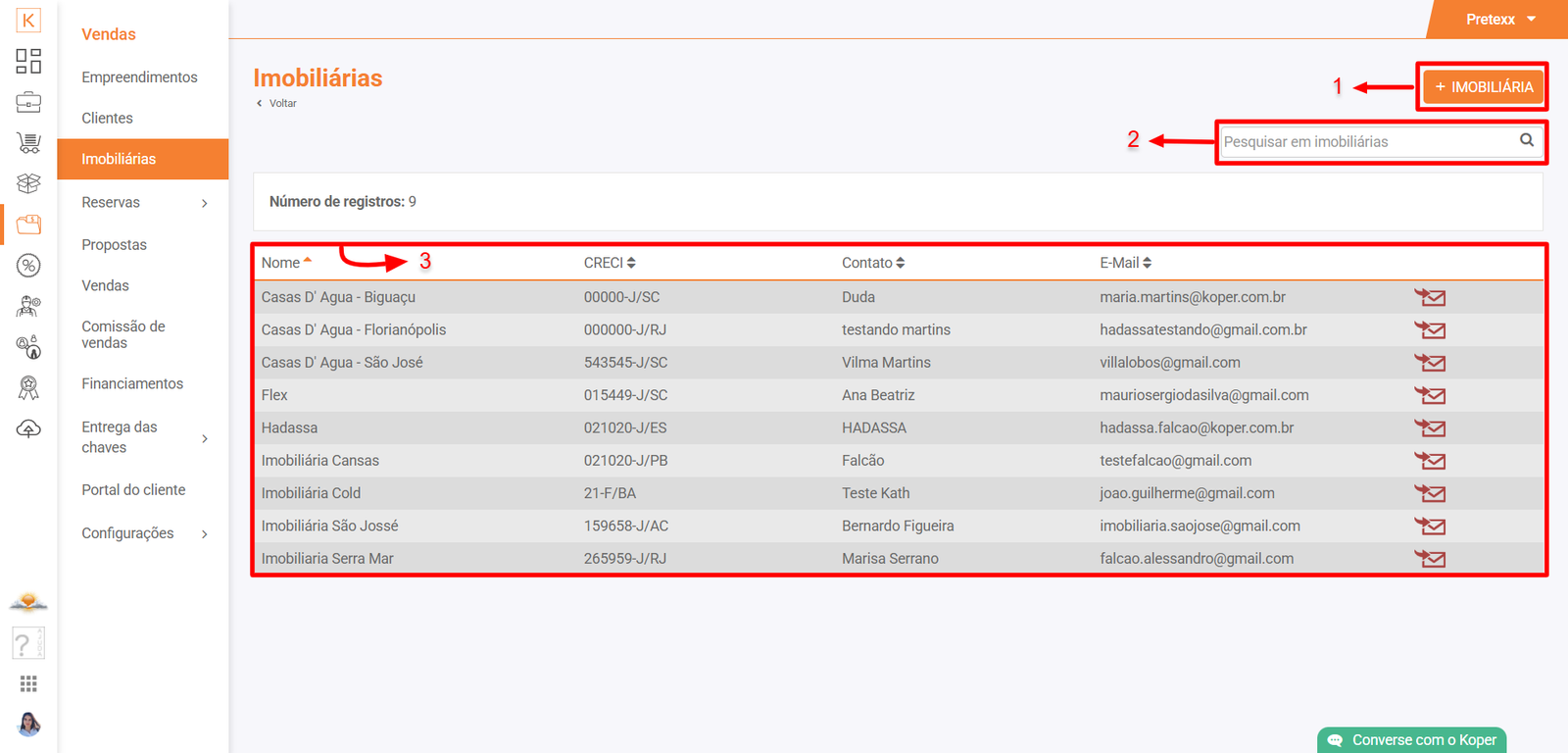The width and height of the screenshot is (1568, 753).
Task: Sort table by CRECI column
Action: [x=610, y=263]
